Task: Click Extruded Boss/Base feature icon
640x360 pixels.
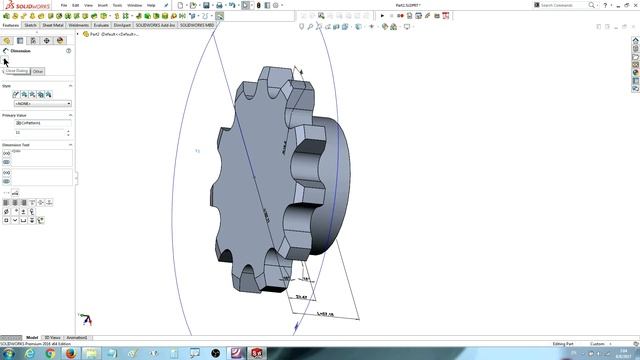Action: [6, 16]
